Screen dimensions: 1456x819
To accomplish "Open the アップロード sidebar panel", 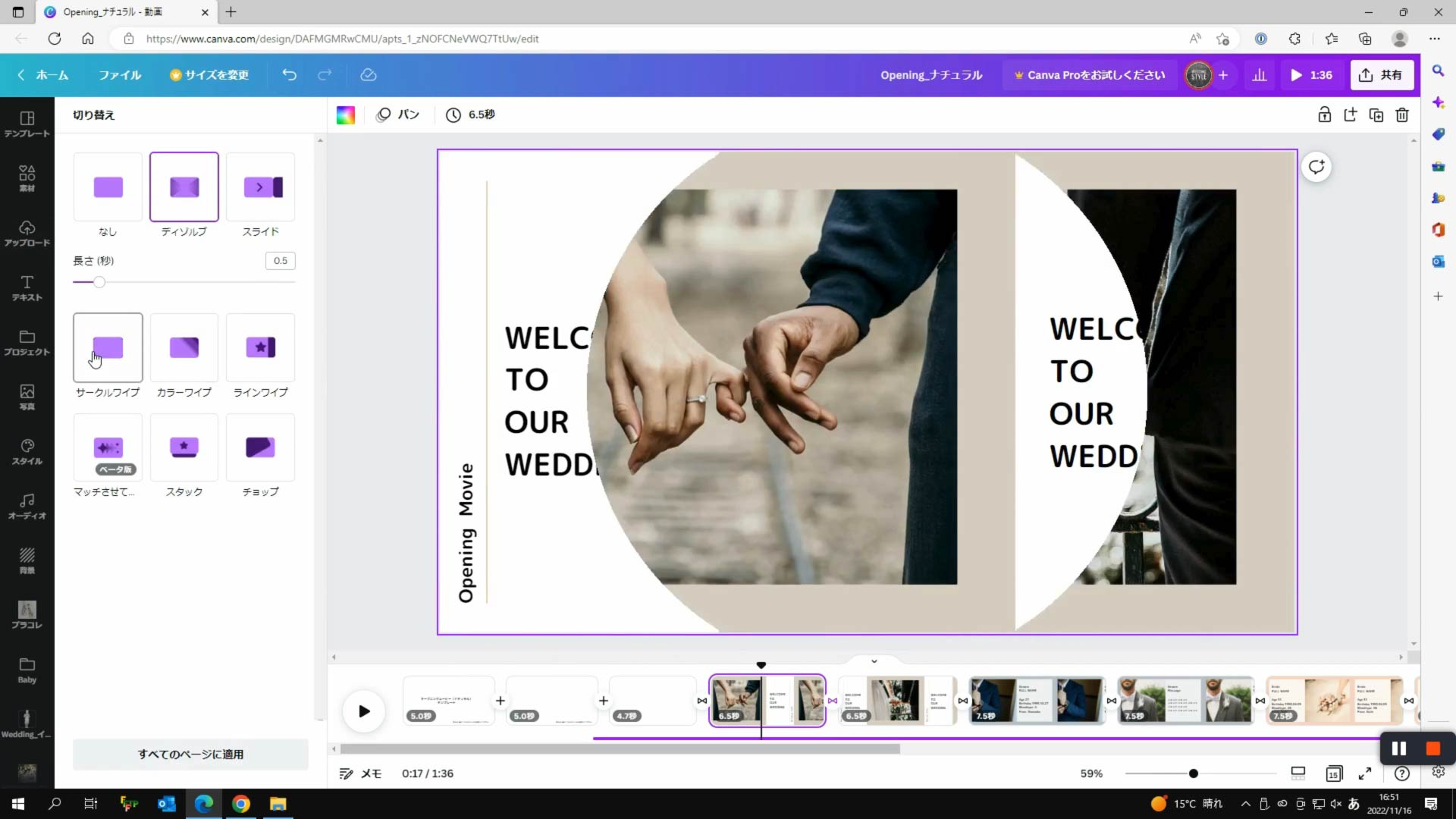I will 27,234.
